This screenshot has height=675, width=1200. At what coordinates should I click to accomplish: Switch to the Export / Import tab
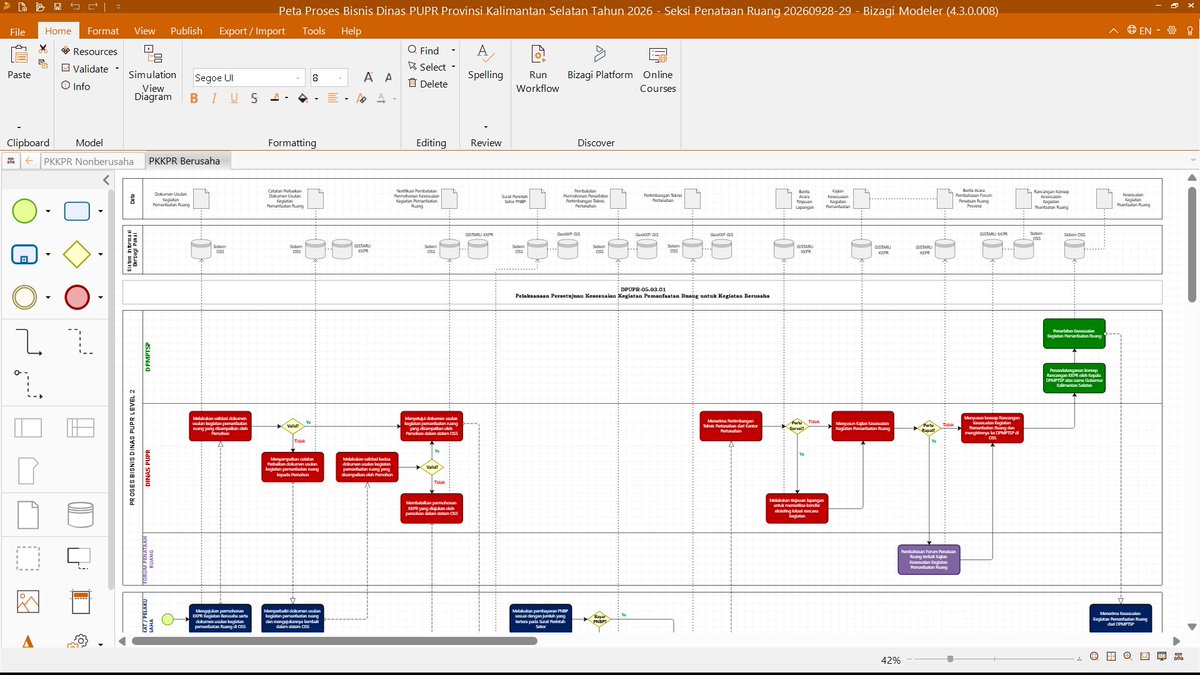tap(253, 31)
